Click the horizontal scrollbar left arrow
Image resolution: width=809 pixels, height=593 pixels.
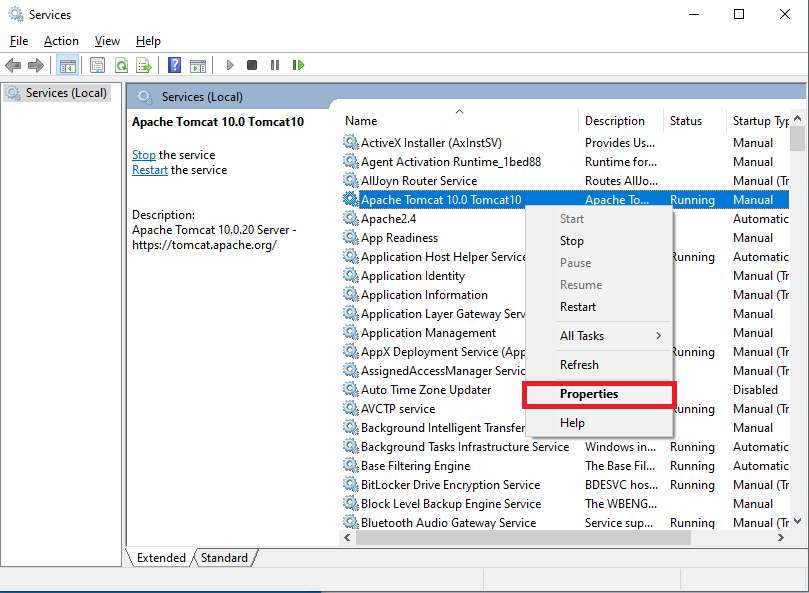347,537
